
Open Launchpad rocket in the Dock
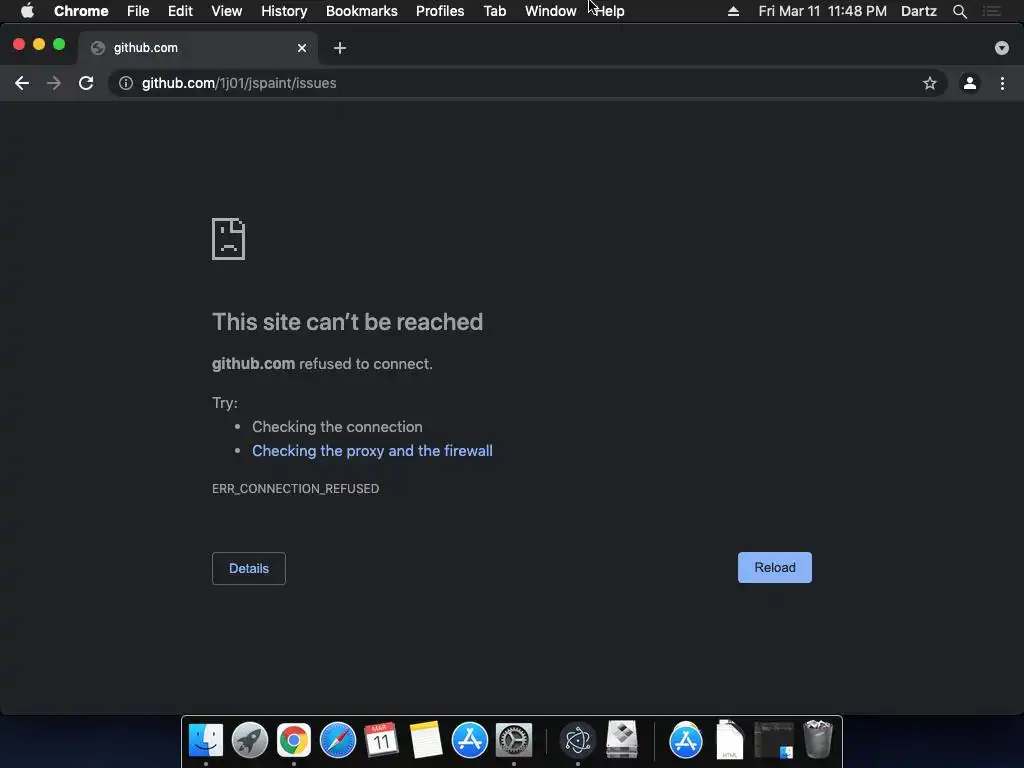(x=249, y=740)
